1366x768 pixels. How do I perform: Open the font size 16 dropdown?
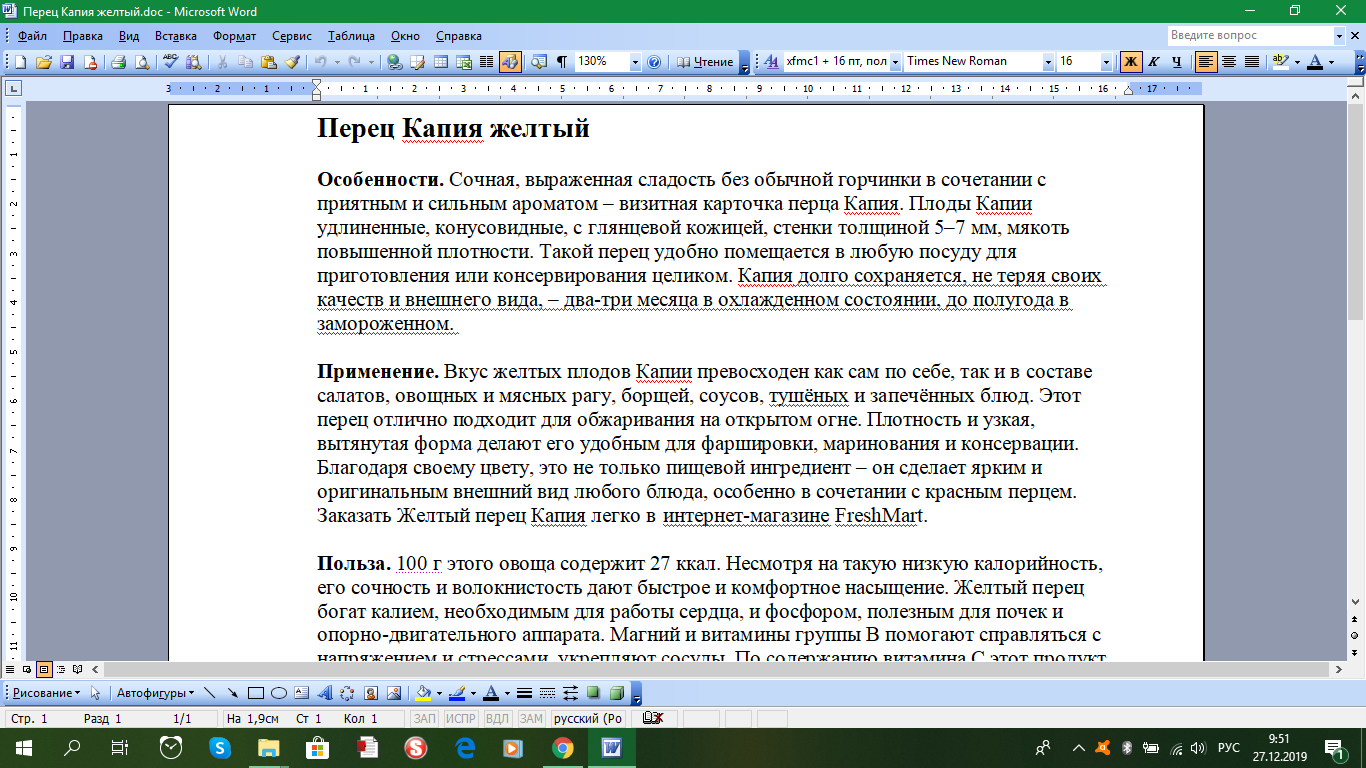pos(1106,61)
